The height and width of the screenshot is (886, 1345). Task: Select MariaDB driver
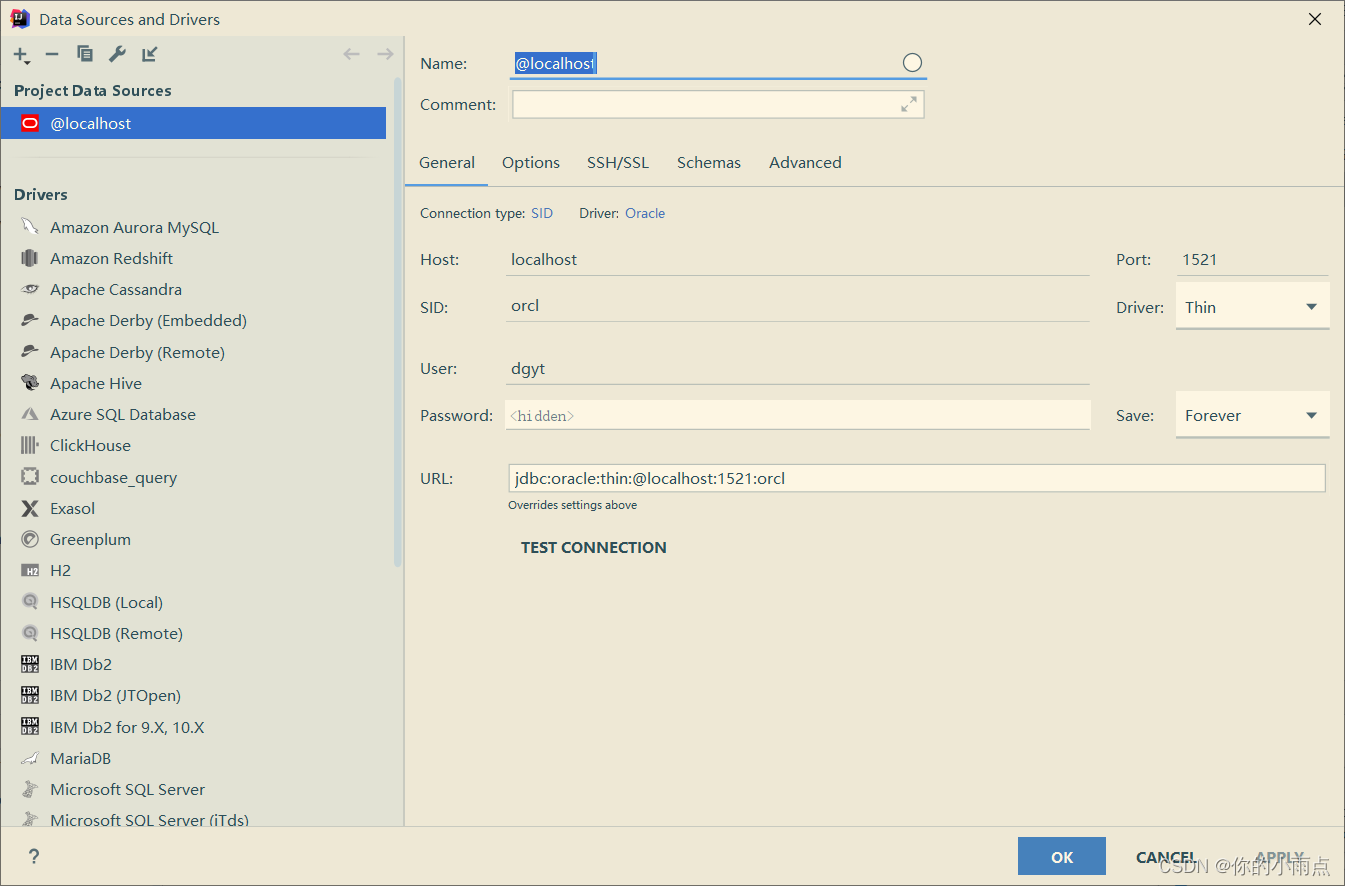pos(193,758)
